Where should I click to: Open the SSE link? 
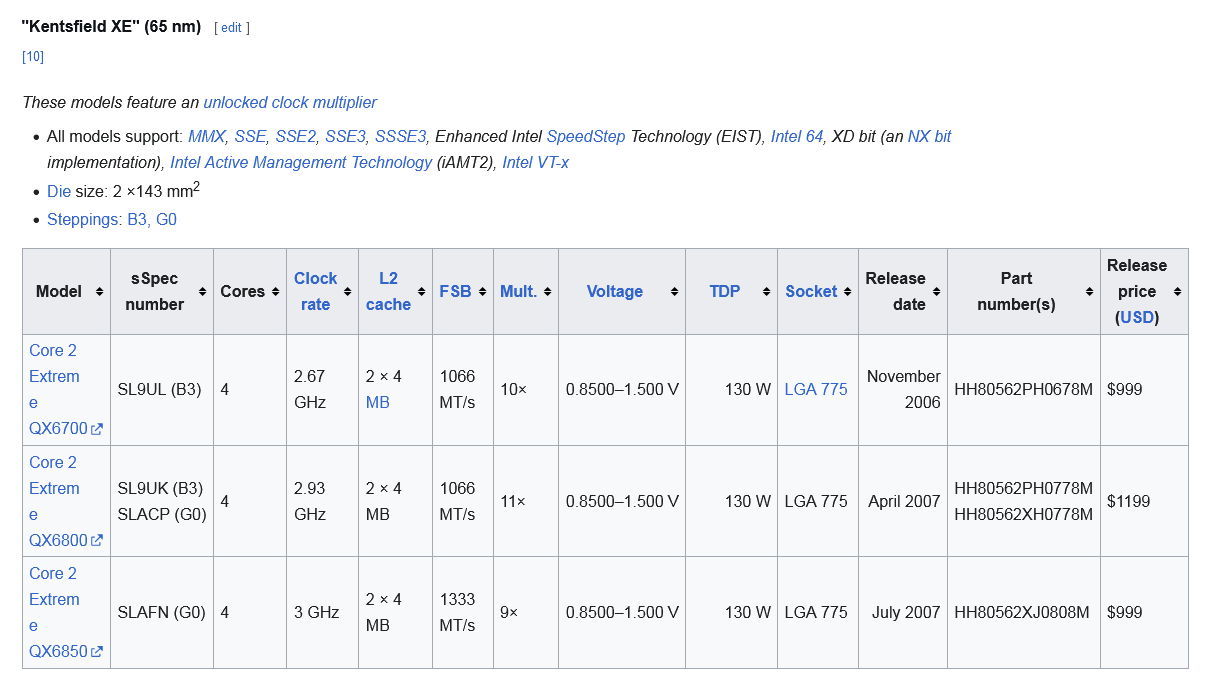pyautogui.click(x=250, y=136)
